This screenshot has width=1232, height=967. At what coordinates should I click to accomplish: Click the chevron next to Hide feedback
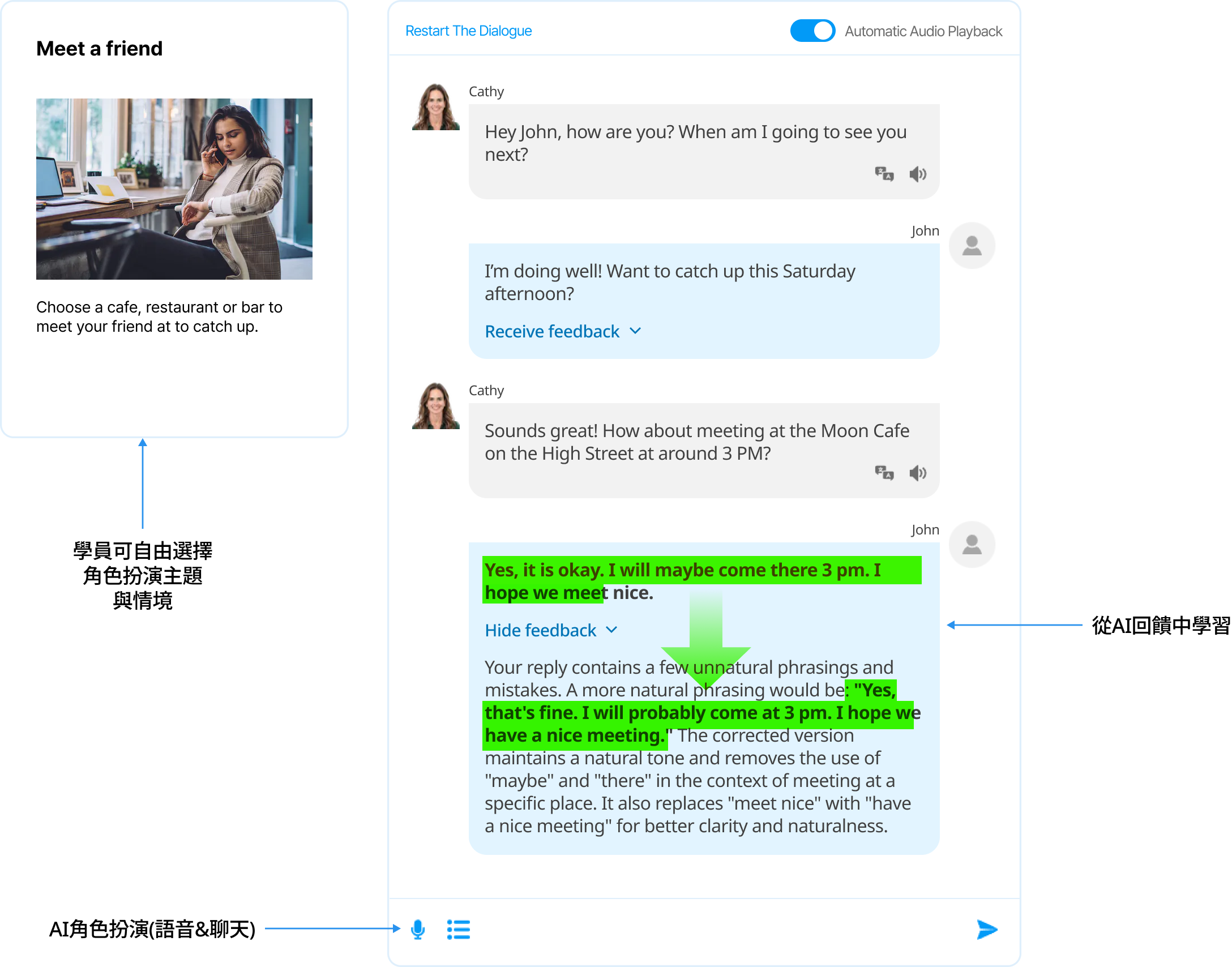tap(611, 630)
